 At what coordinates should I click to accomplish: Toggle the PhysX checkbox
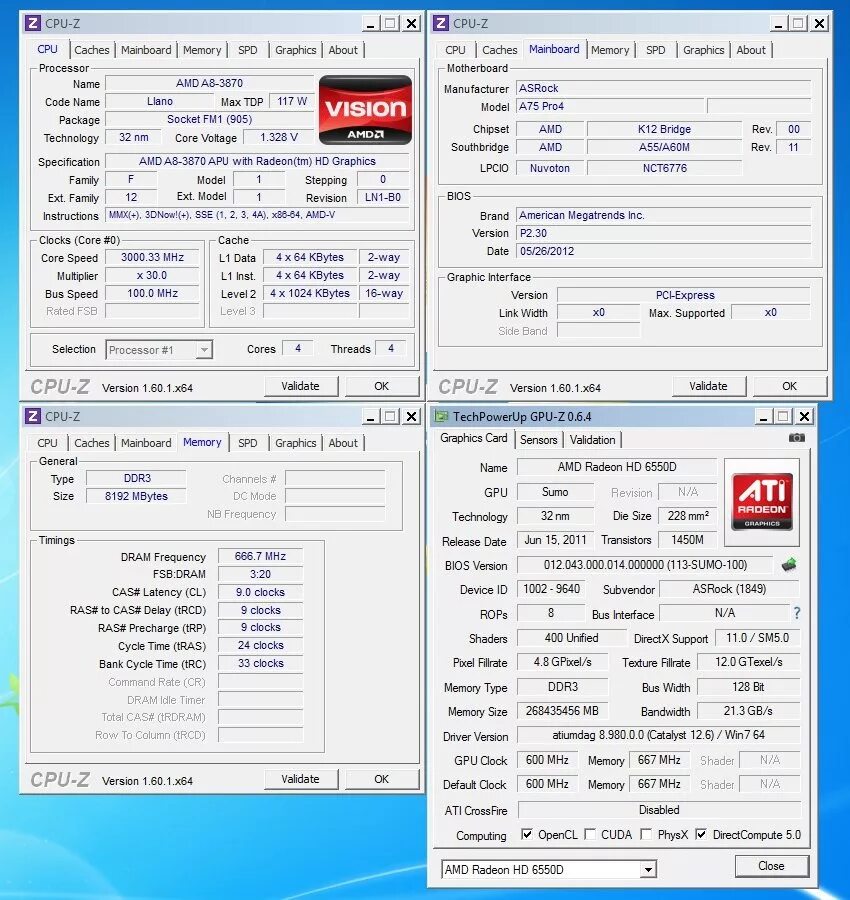[646, 834]
